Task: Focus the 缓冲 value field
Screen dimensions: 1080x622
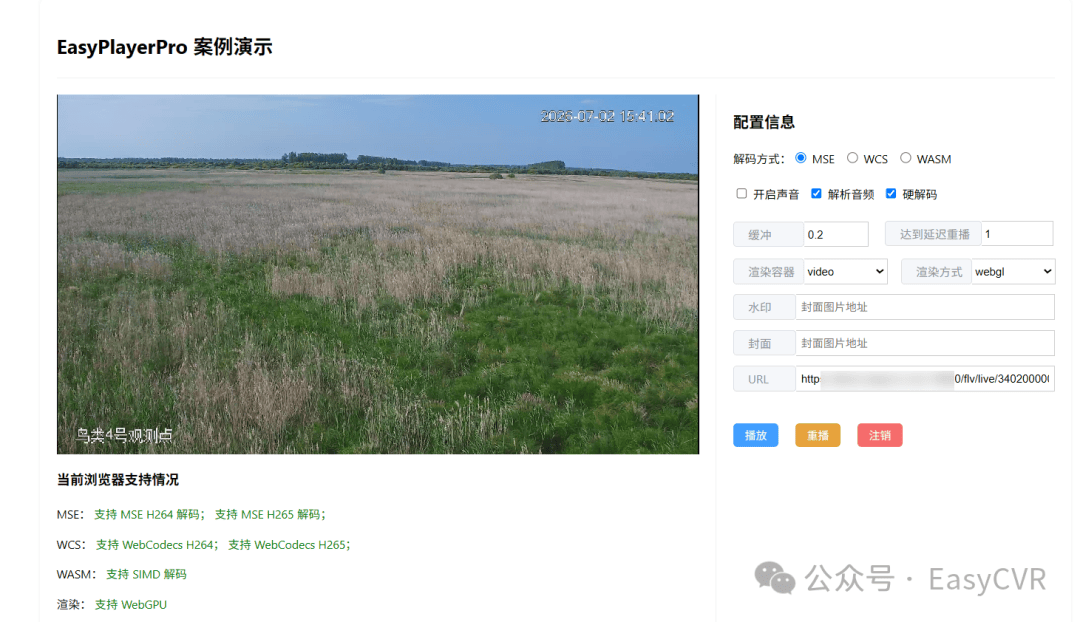Action: (835, 234)
